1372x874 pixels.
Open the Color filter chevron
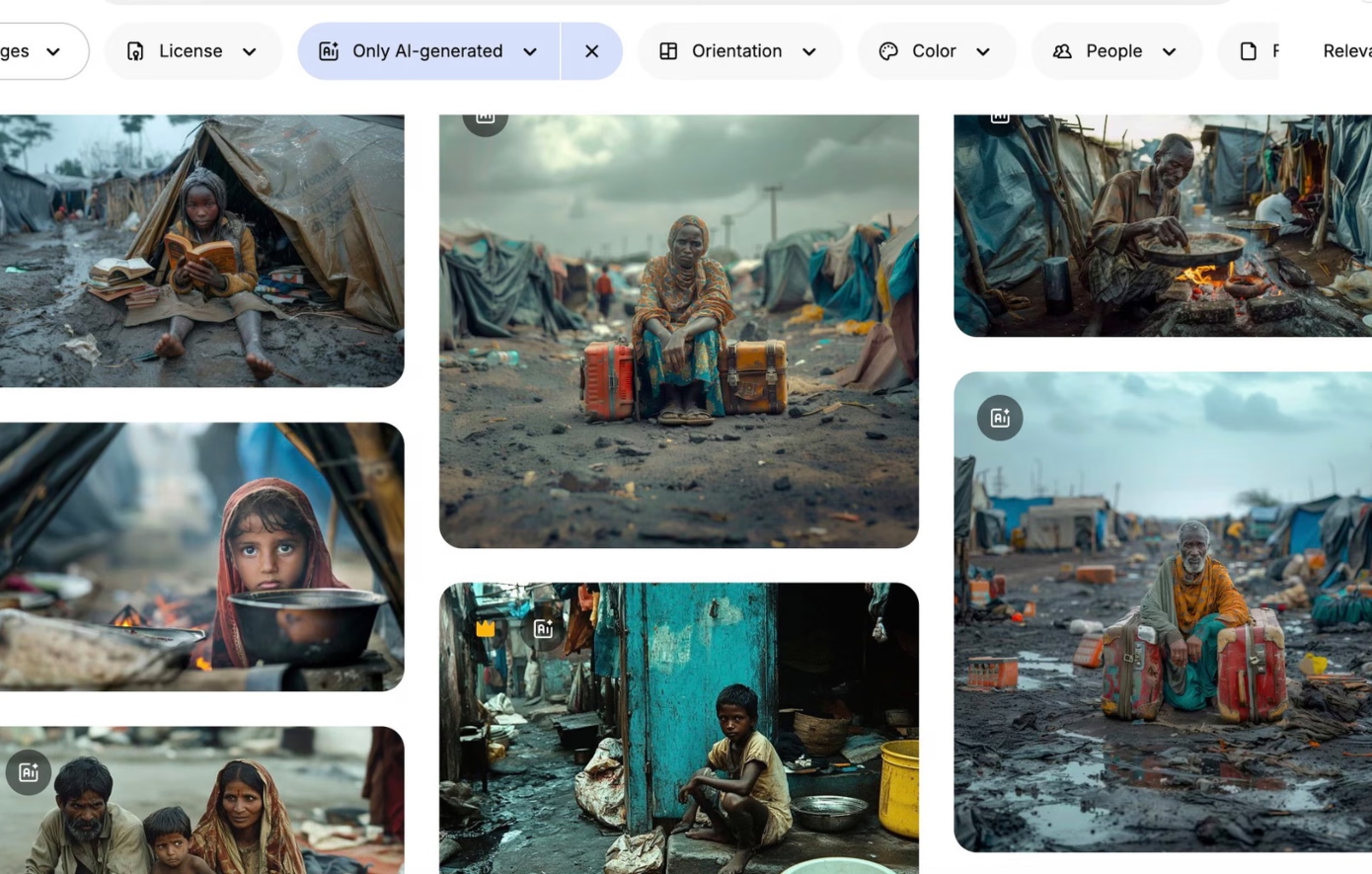tap(983, 51)
